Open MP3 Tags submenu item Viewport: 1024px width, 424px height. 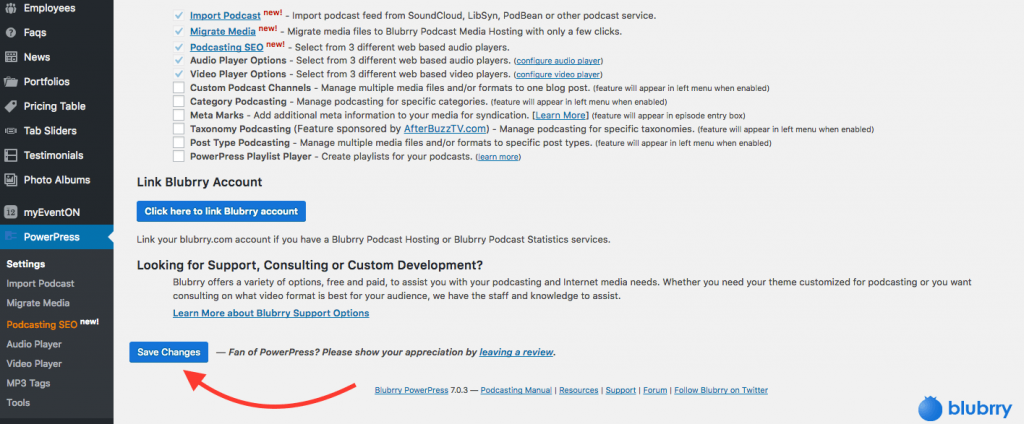pyautogui.click(x=28, y=383)
